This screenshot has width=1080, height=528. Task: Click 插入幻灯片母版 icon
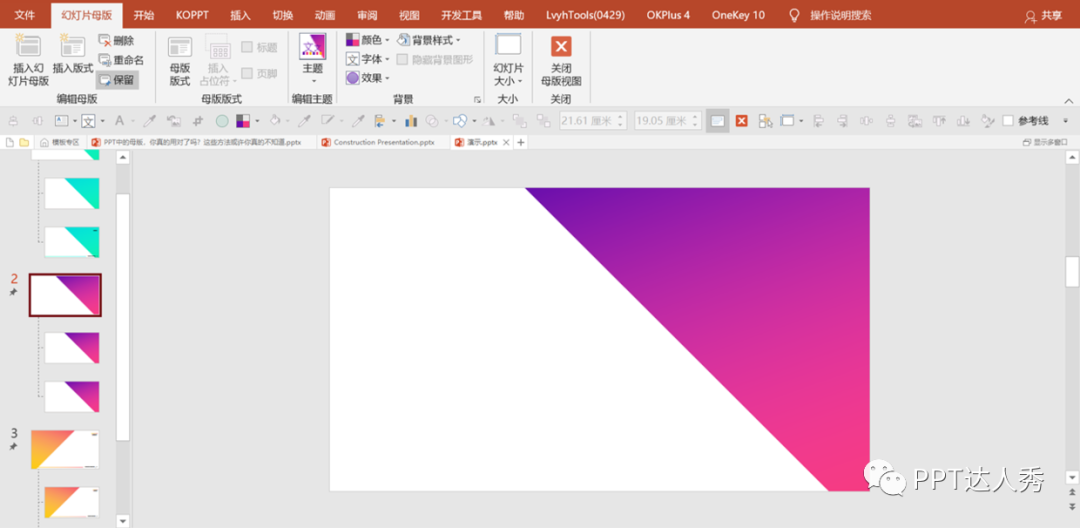click(x=28, y=61)
